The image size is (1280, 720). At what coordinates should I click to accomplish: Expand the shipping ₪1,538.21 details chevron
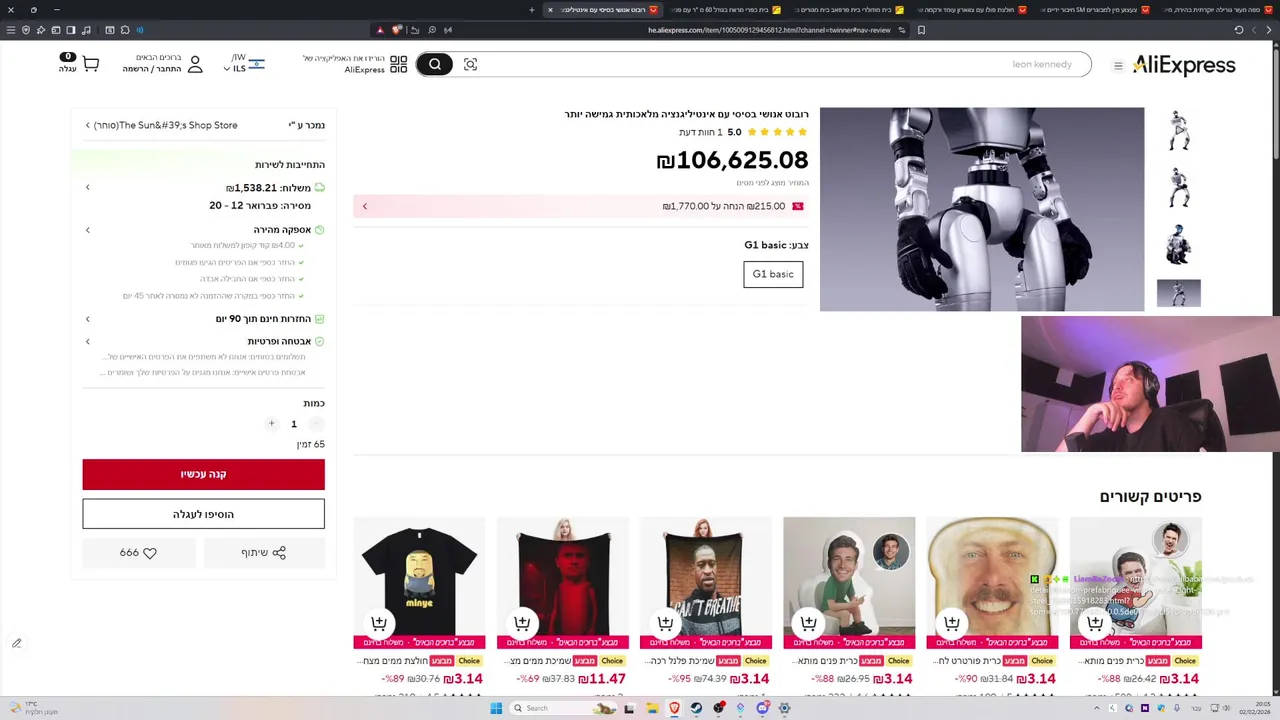87,187
